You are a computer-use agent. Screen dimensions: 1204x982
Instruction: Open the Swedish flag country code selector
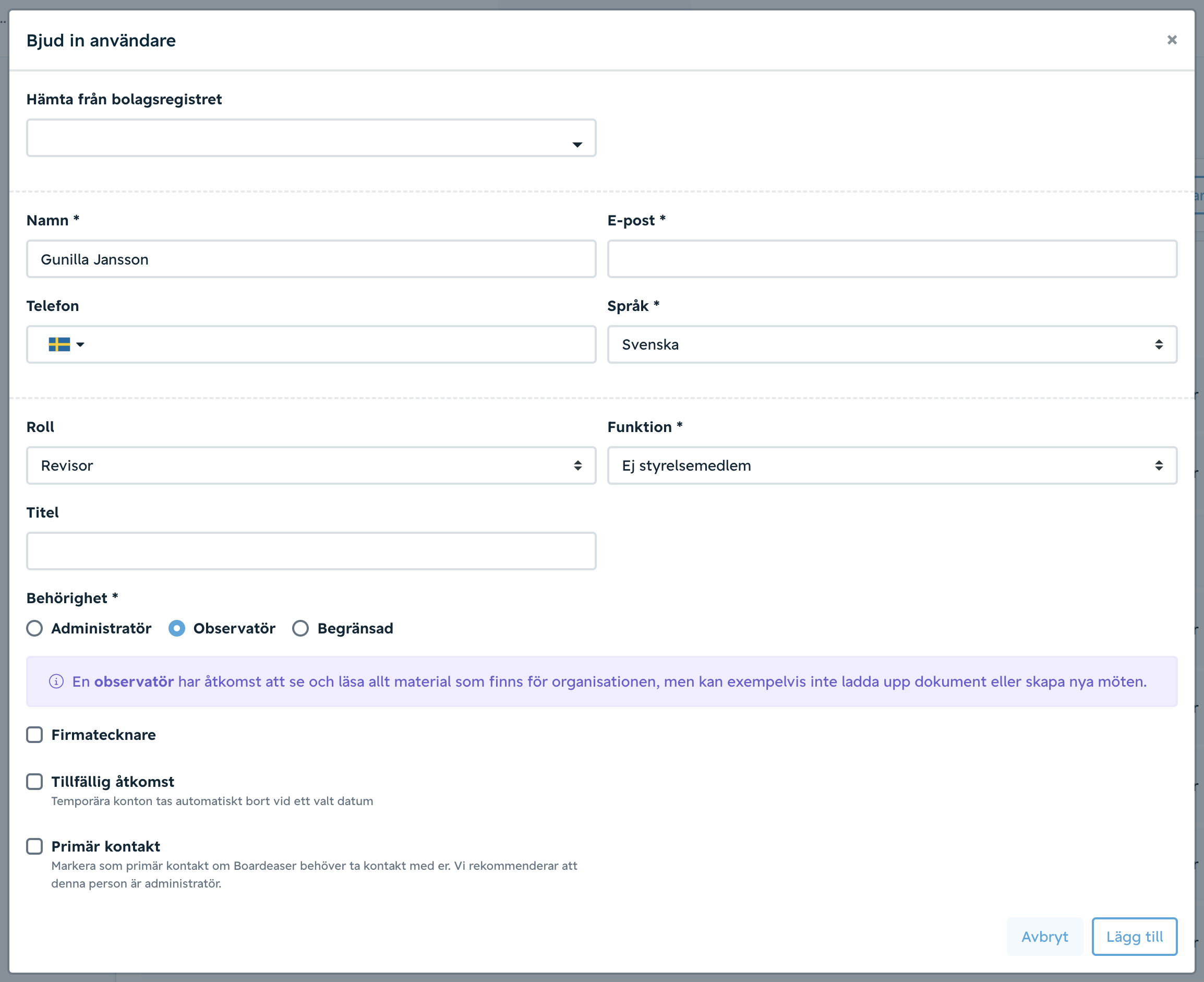point(66,344)
